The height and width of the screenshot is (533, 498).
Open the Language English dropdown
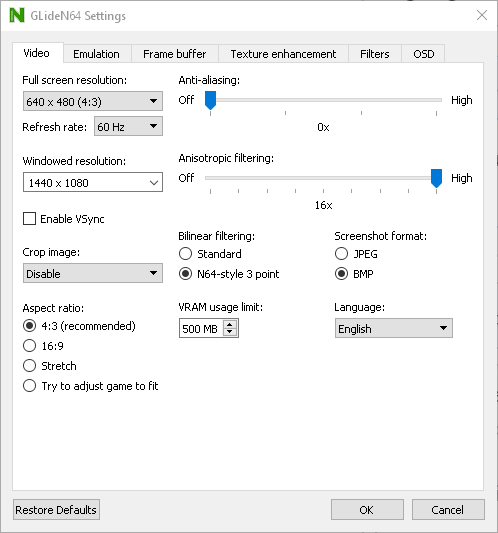394,328
